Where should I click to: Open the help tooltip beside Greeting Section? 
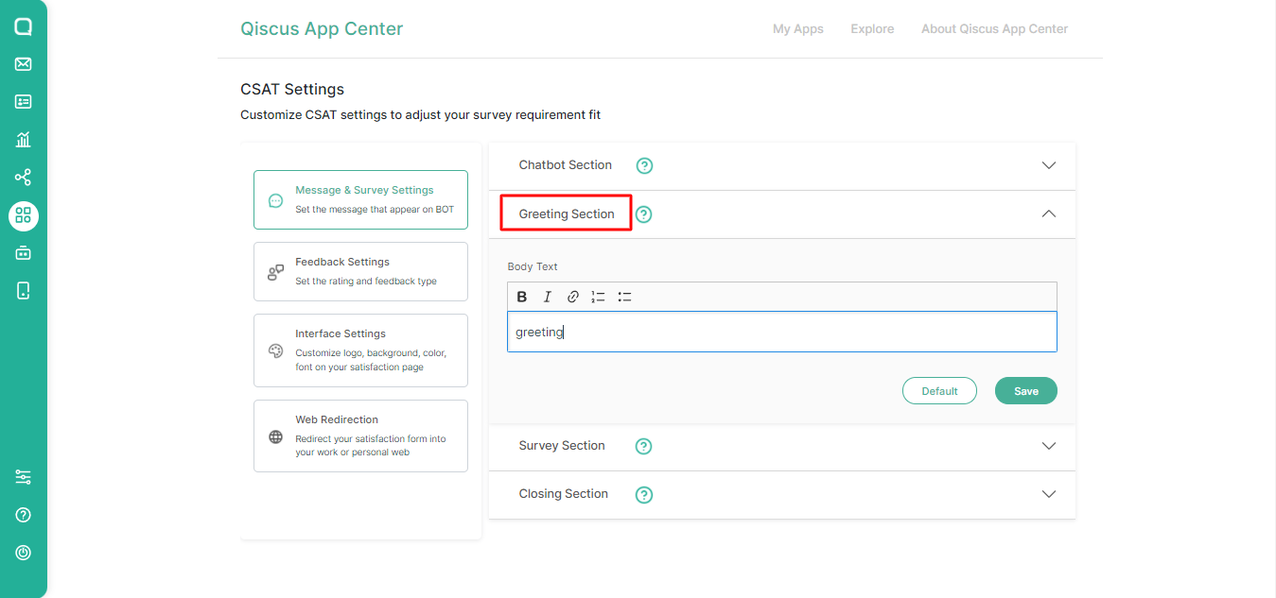pos(643,214)
